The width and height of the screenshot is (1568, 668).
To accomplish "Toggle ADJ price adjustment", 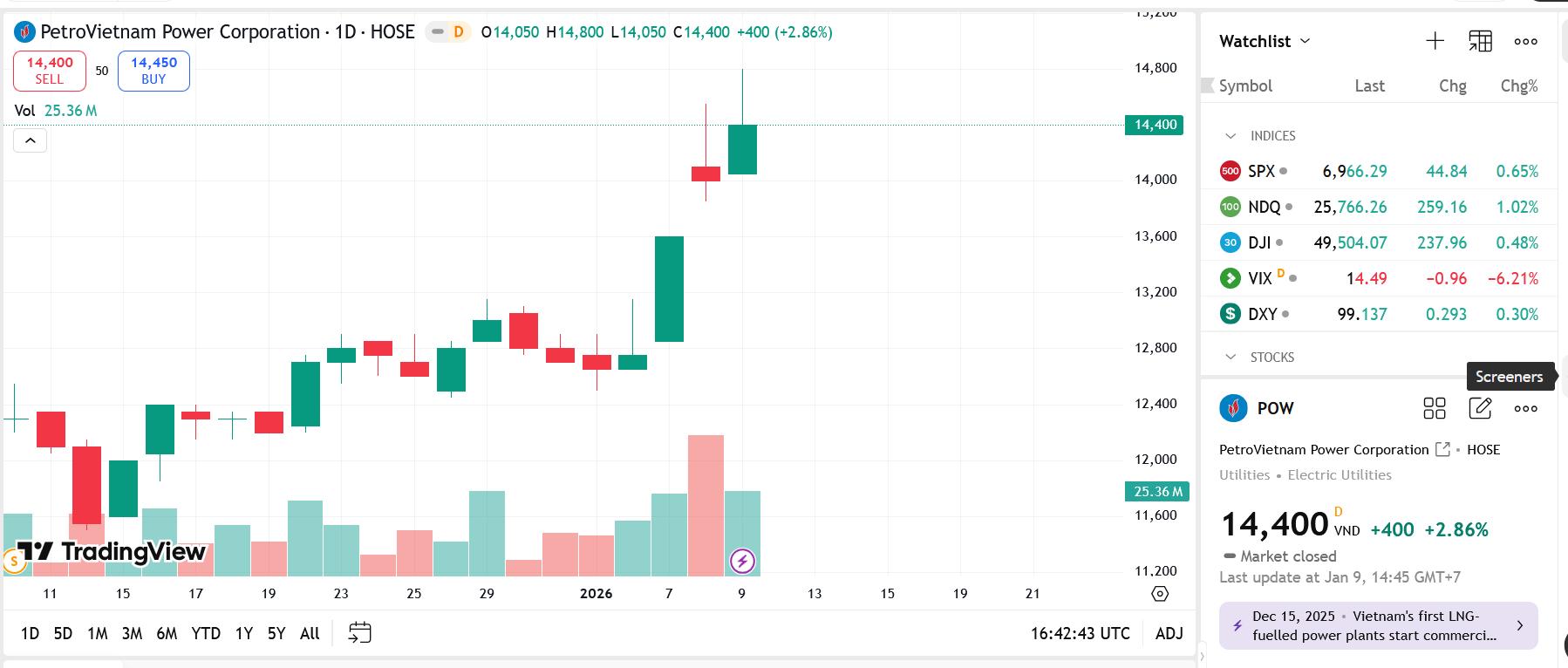I will coord(1169,633).
